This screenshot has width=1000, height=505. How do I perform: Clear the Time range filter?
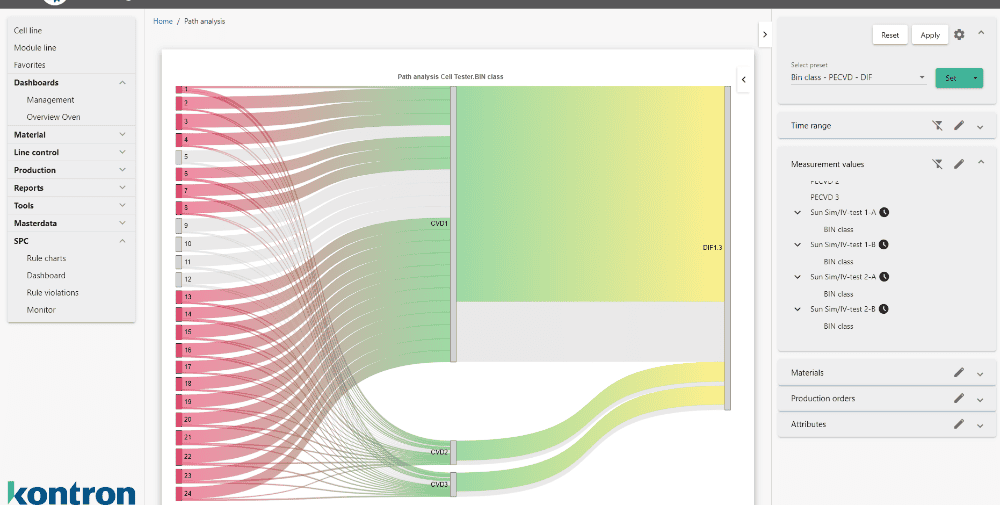pyautogui.click(x=937, y=126)
